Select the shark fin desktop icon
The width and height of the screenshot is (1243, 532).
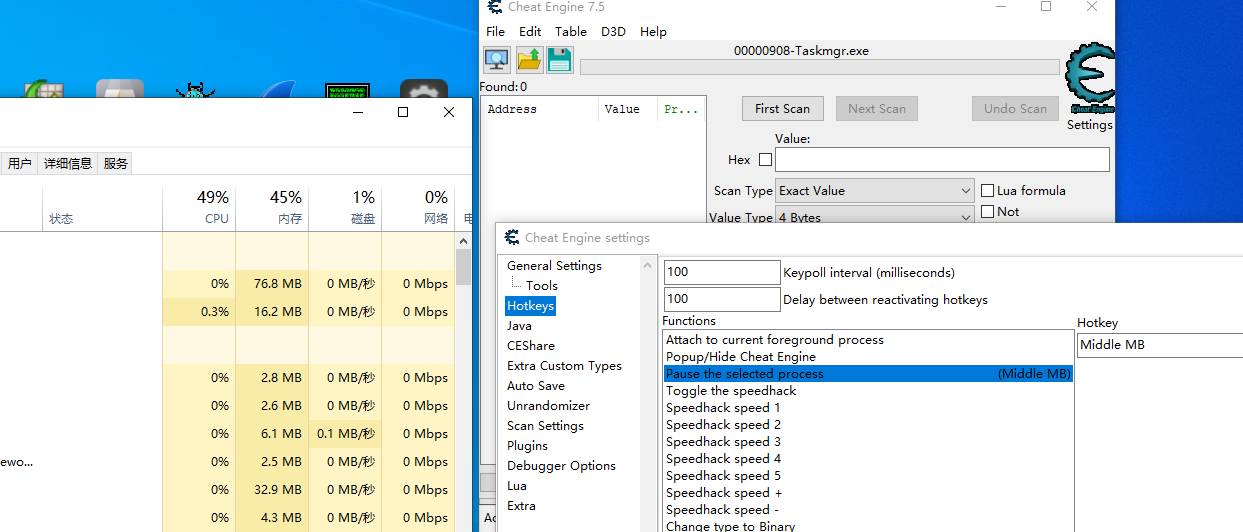[x=277, y=89]
